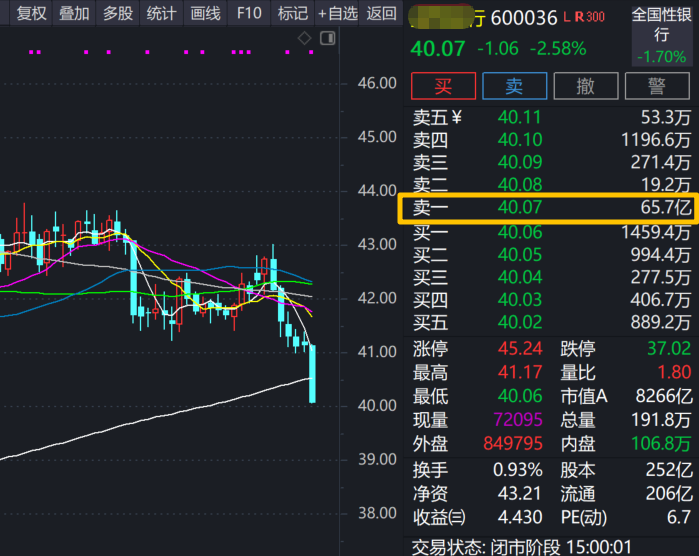
Task: Open the 复权 adjustment menu
Action: point(31,13)
